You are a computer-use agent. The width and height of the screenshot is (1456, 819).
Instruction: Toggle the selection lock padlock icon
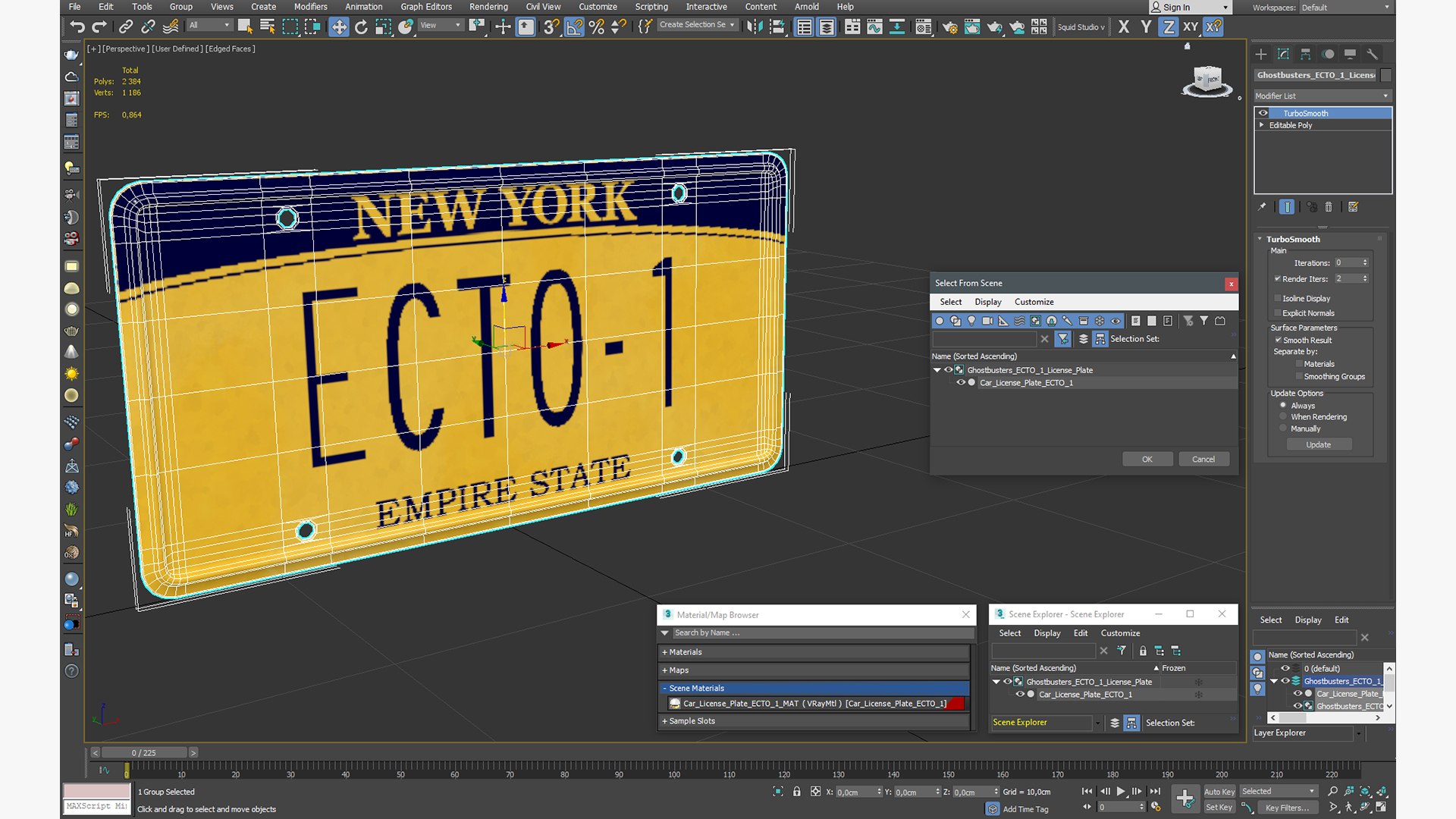[x=796, y=791]
